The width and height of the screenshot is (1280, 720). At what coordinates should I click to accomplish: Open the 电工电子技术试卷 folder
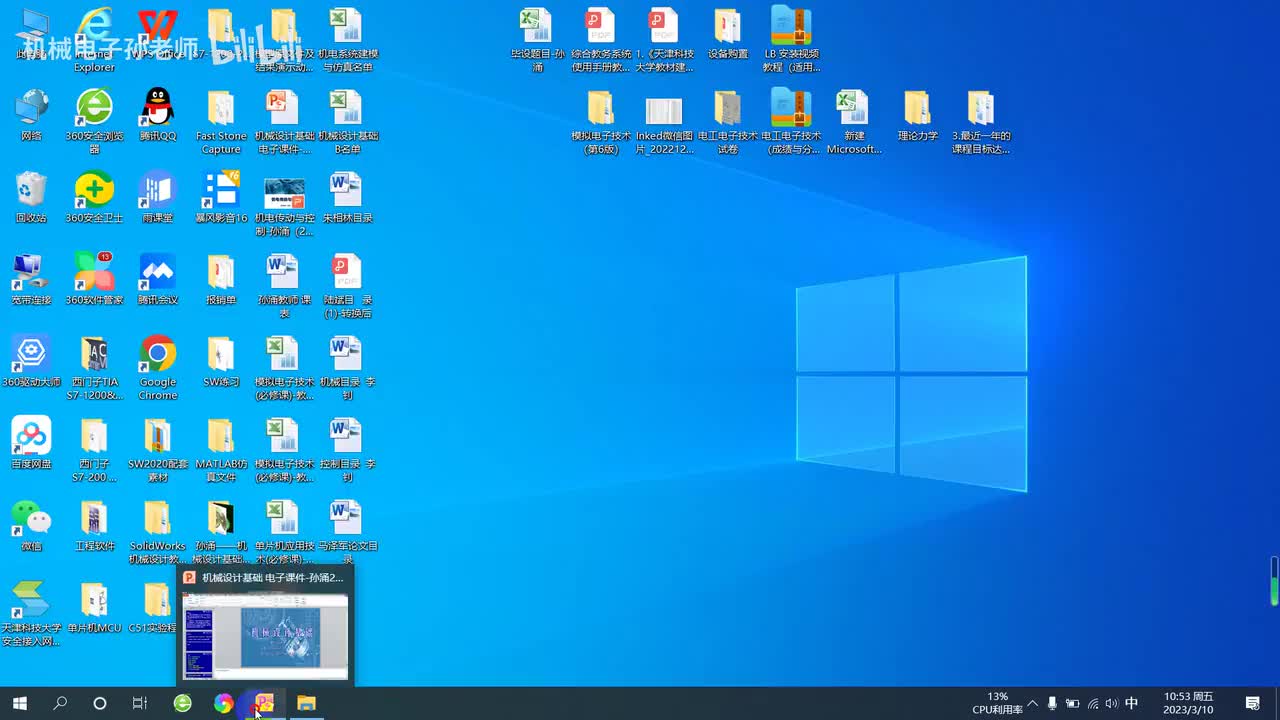pos(727,122)
